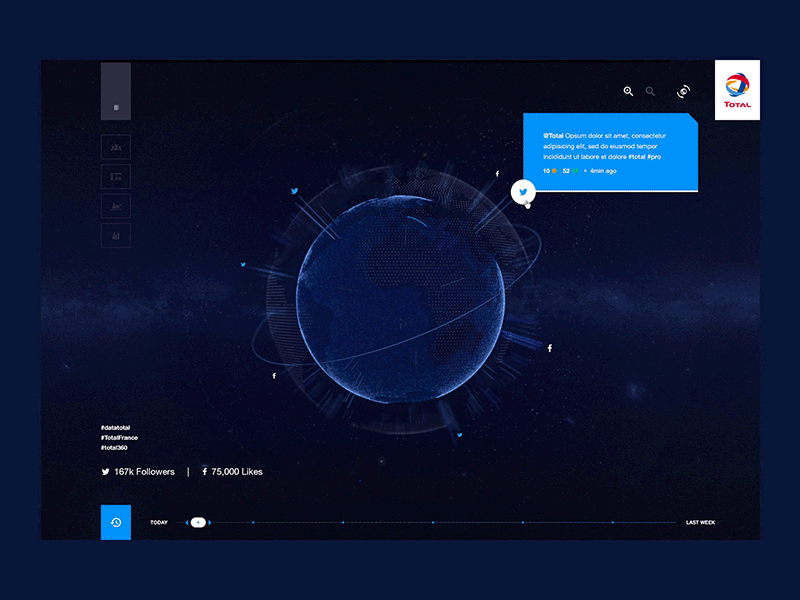
Task: Activate the 360° rotation icon
Action: pos(683,91)
